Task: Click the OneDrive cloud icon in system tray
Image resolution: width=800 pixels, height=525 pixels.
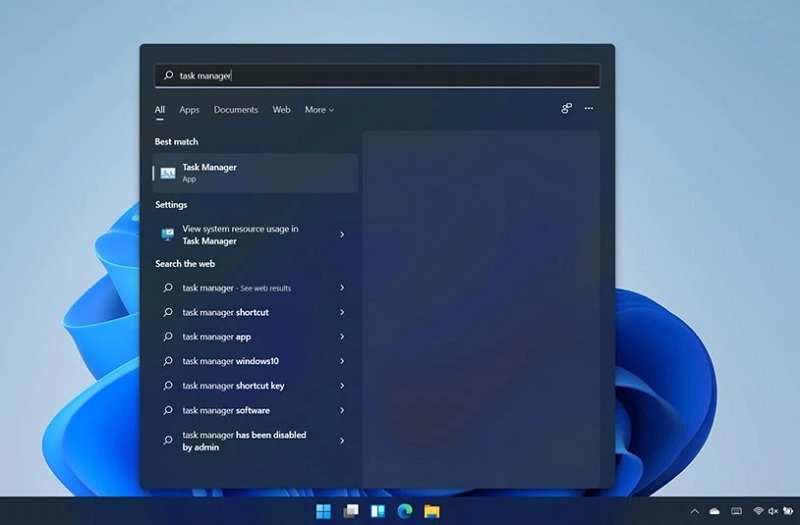Action: tap(714, 511)
